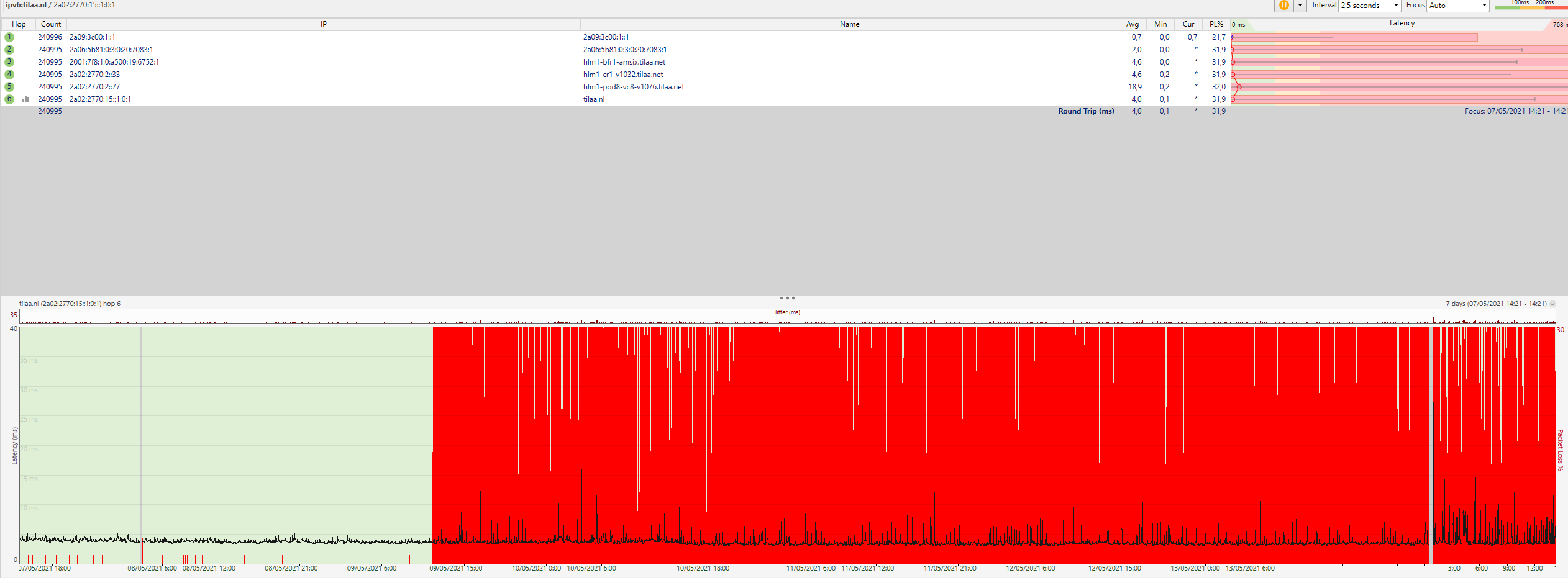Click hop 4 circle for hlm1-cr1-v1032.tilaa.net
This screenshot has height=578, width=1568.
(x=9, y=74)
